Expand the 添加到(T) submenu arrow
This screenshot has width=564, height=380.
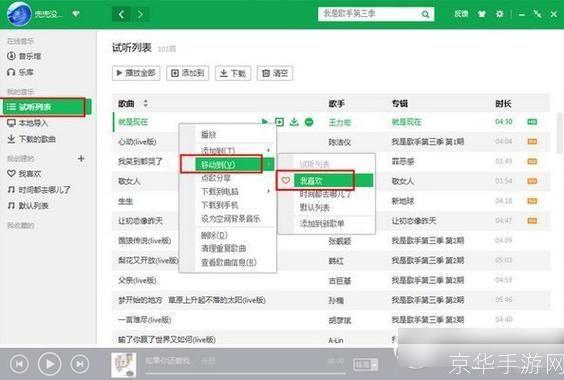(268, 150)
